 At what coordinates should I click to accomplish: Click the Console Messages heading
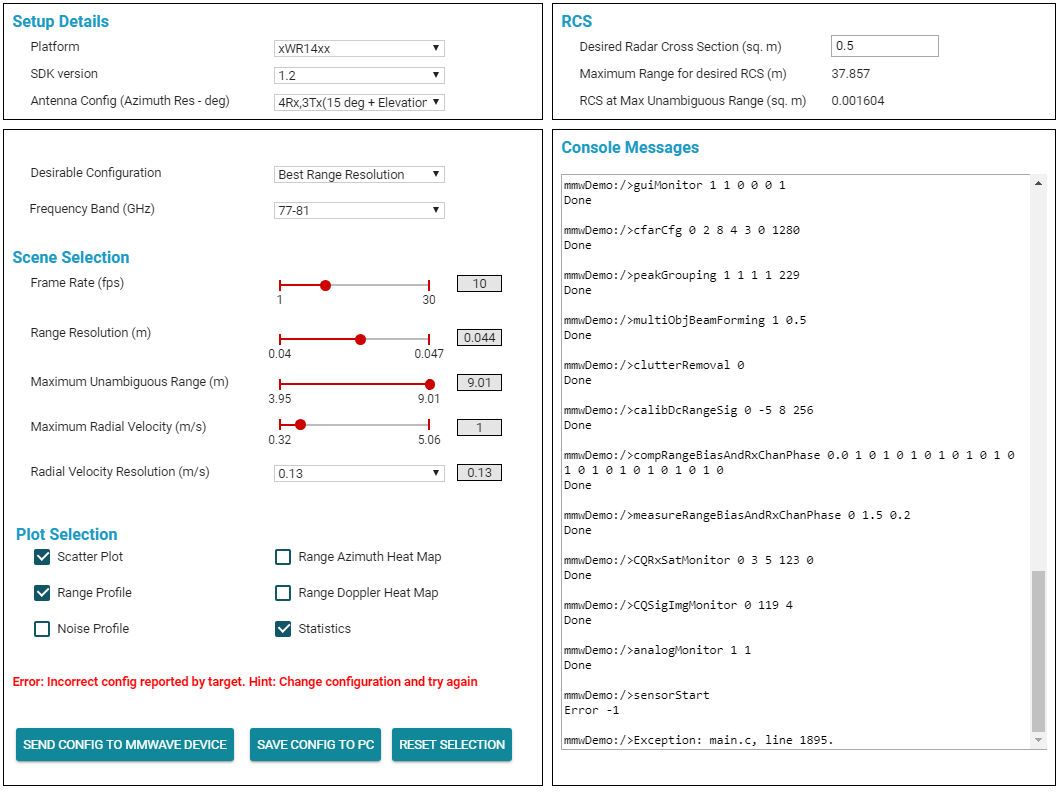pyautogui.click(x=630, y=148)
